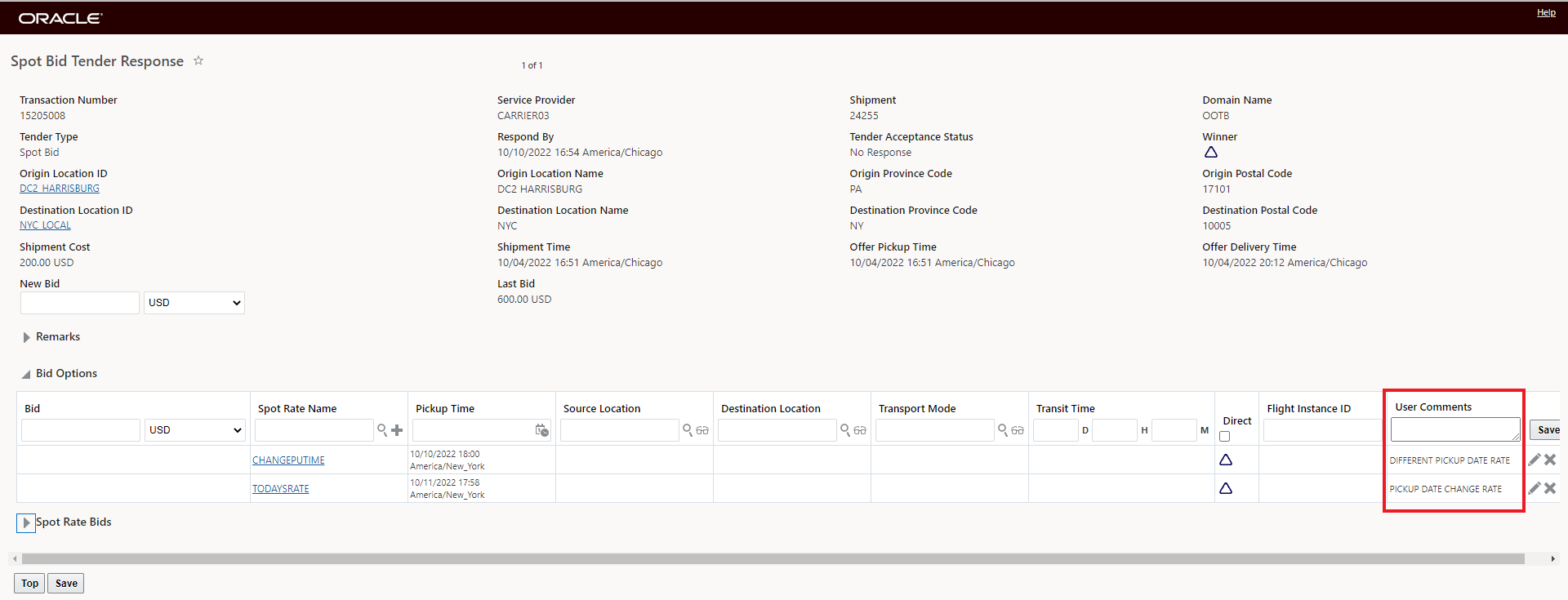1568x600 pixels.
Task: Favorite the Spot Bid Tender Response page star
Action: [198, 60]
